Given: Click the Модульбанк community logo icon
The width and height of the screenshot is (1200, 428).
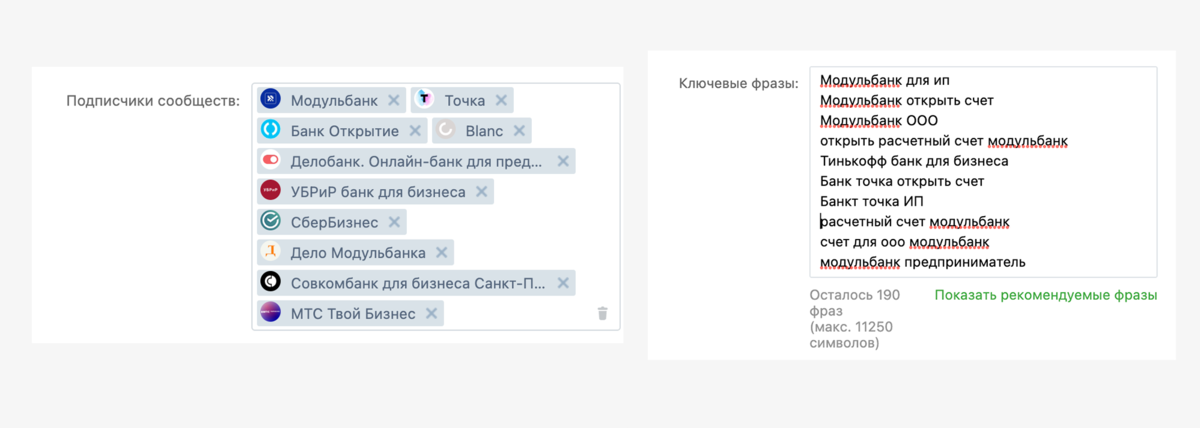Looking at the screenshot, I should 270,100.
